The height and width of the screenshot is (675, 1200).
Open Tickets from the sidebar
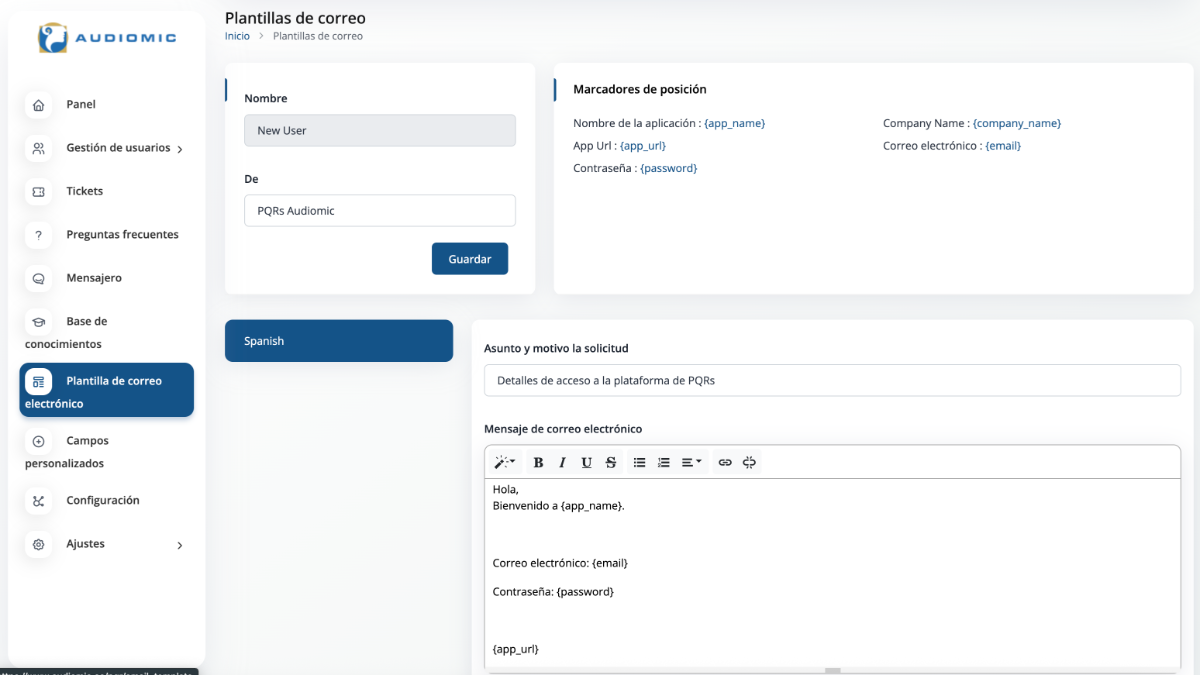85,191
